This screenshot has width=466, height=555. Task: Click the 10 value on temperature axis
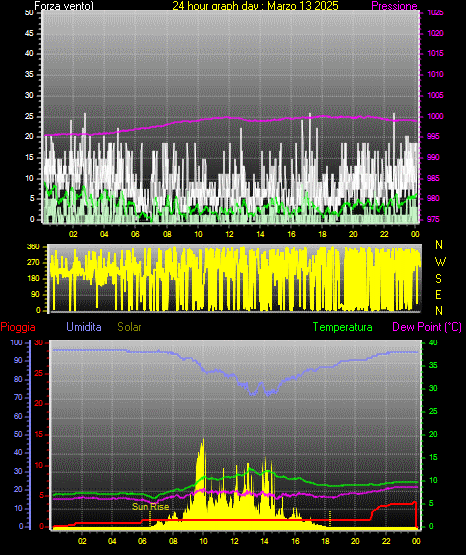(x=433, y=480)
